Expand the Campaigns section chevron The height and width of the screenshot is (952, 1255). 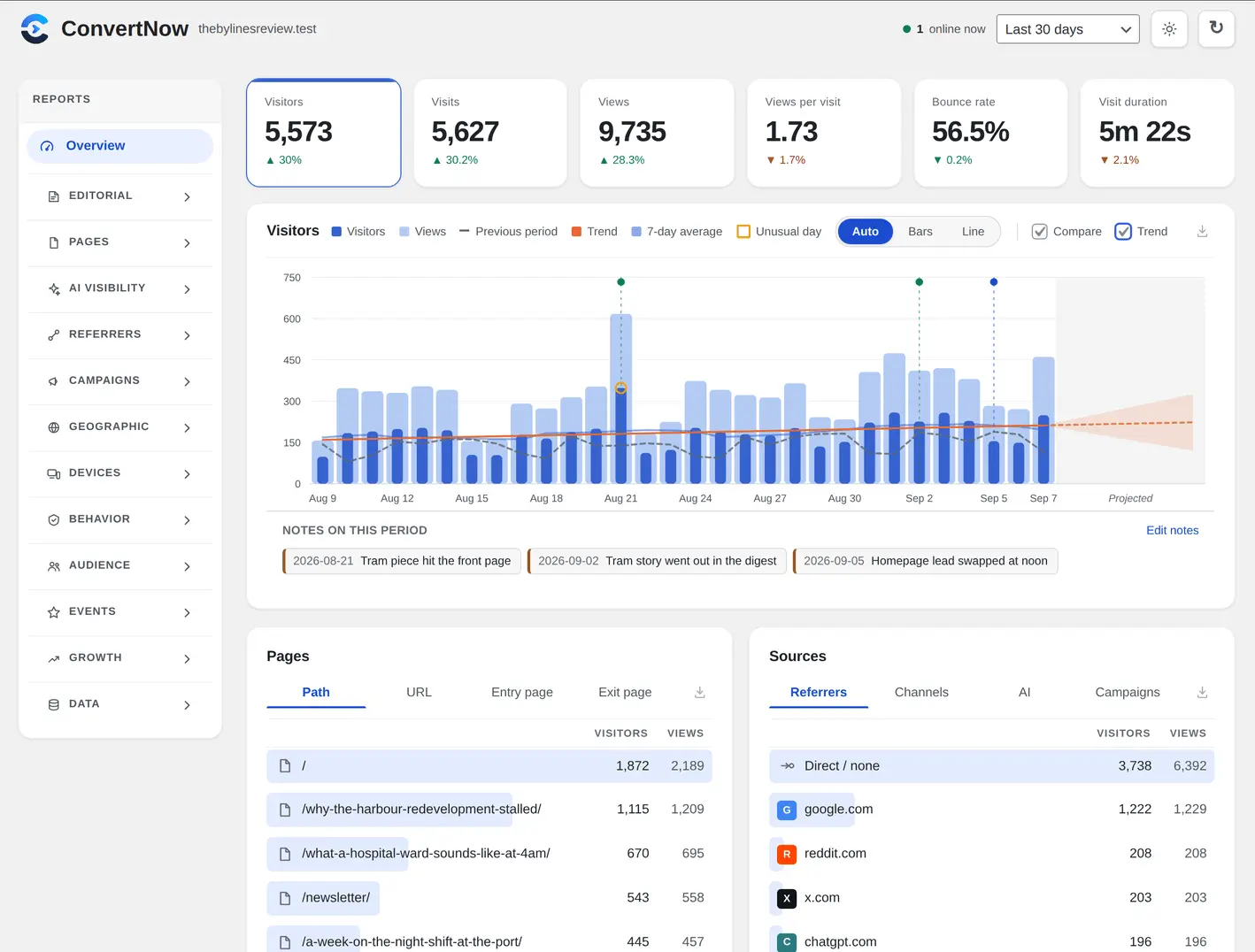pyautogui.click(x=187, y=381)
